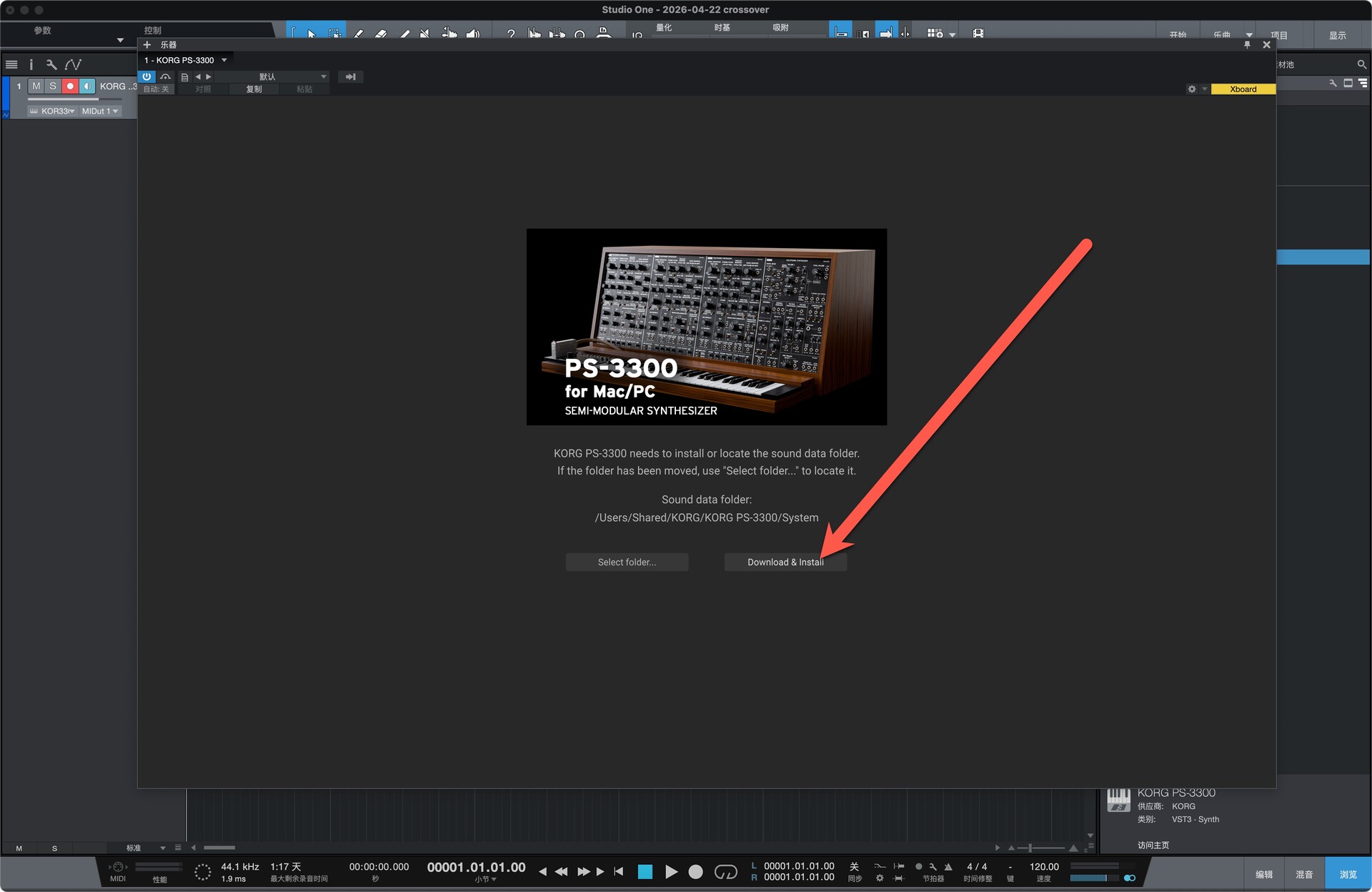Open the 编辑 edit tab
This screenshot has height=892, width=1372.
pos(1264,874)
